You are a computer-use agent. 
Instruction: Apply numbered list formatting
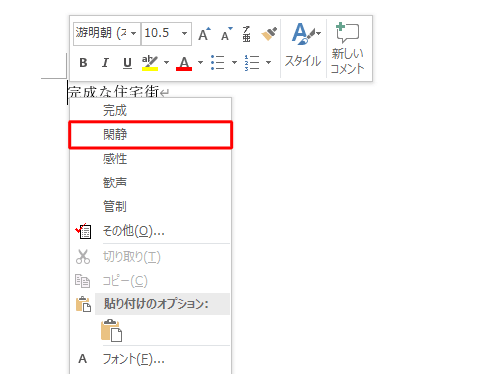(252, 63)
